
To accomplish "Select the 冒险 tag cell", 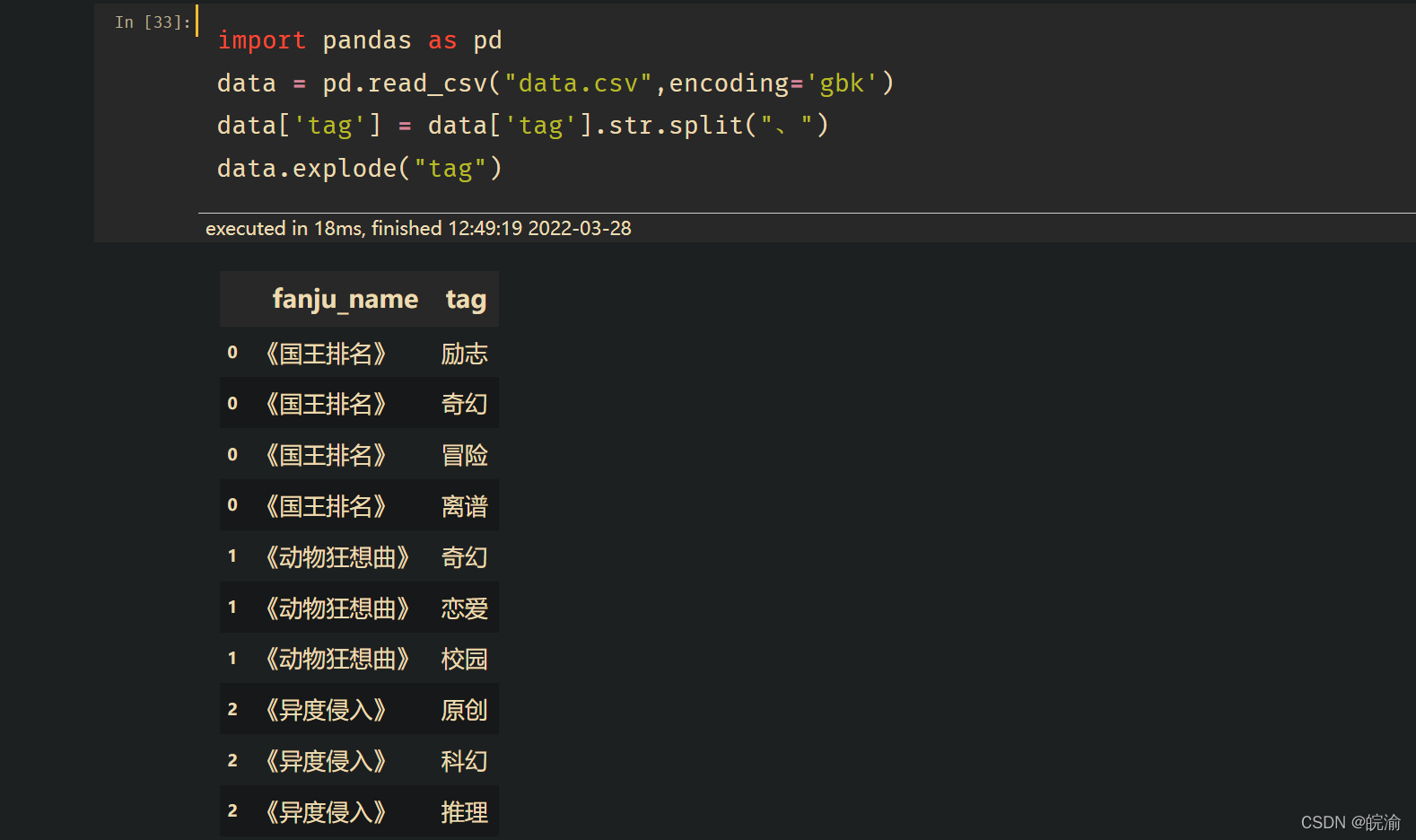I will 464,455.
